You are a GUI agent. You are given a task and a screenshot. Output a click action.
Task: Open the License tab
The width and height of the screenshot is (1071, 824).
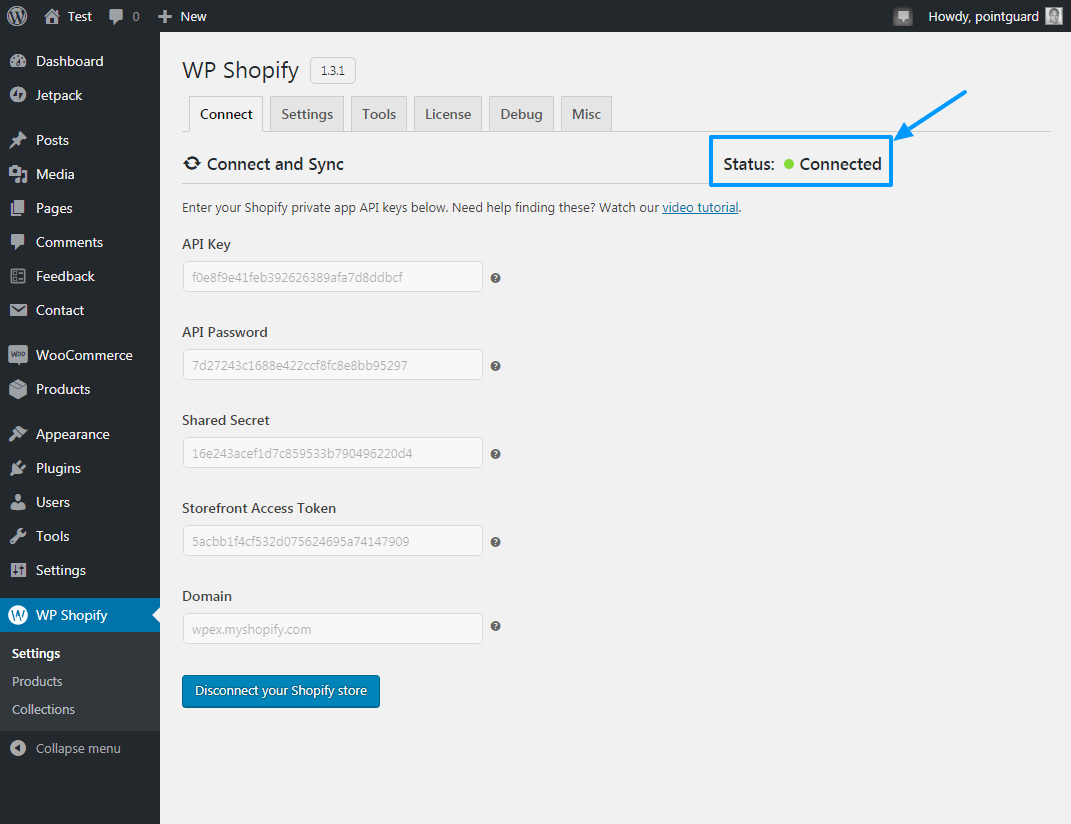(x=447, y=114)
